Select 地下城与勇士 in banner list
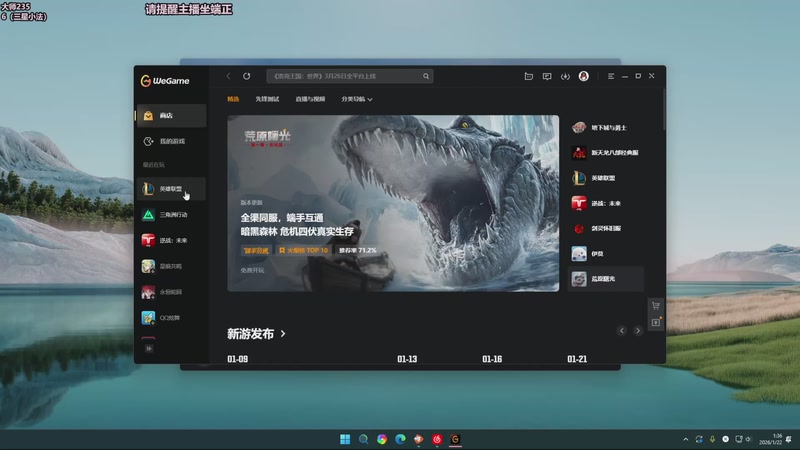The height and width of the screenshot is (450, 800). (x=606, y=128)
